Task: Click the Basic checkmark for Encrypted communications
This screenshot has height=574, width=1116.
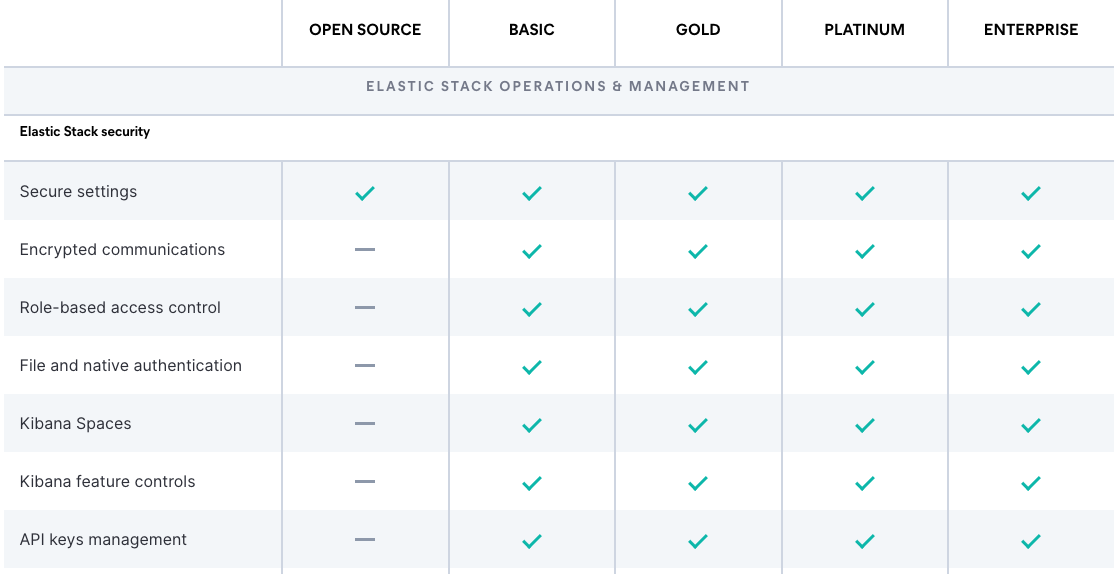Action: tap(532, 251)
